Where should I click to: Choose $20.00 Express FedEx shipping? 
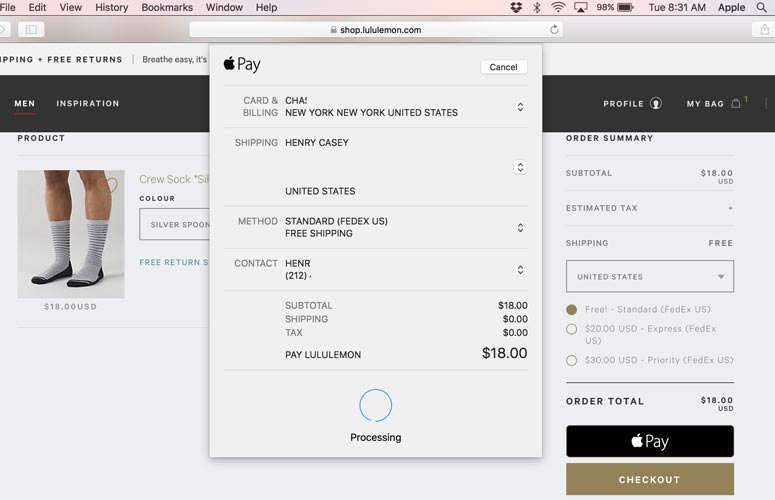(572, 329)
